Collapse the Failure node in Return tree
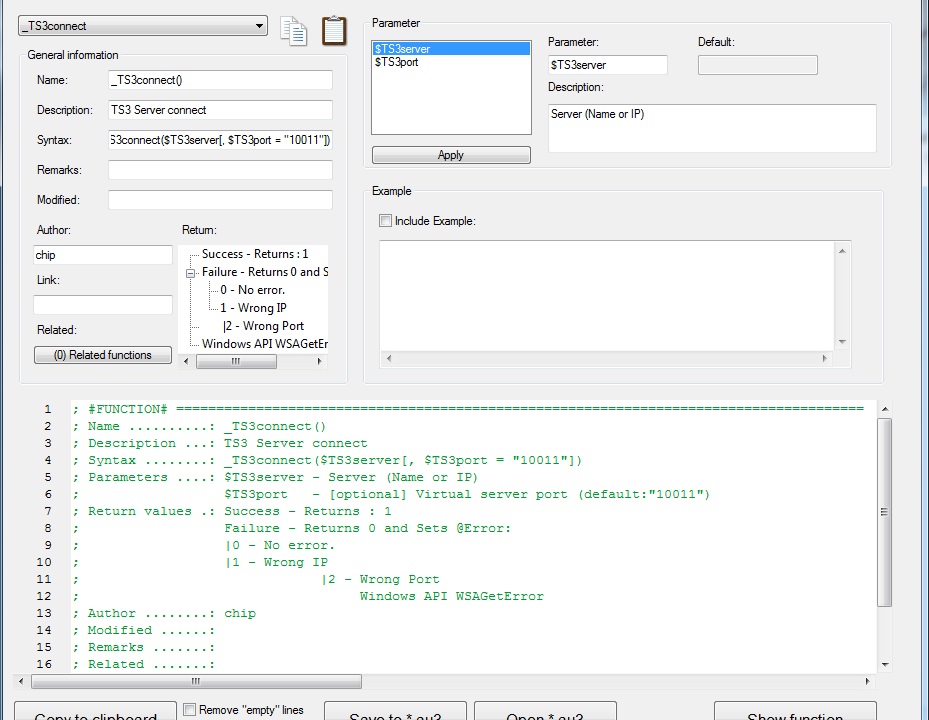This screenshot has height=720, width=929. tap(191, 272)
